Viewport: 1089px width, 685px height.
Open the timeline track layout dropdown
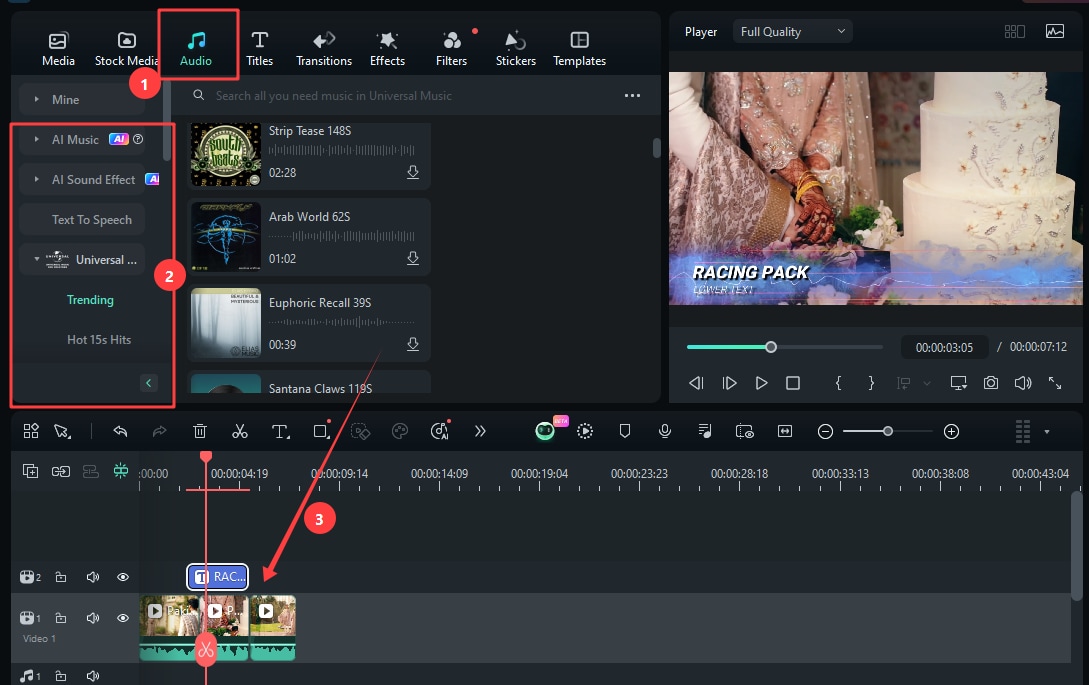pyautogui.click(x=1047, y=431)
